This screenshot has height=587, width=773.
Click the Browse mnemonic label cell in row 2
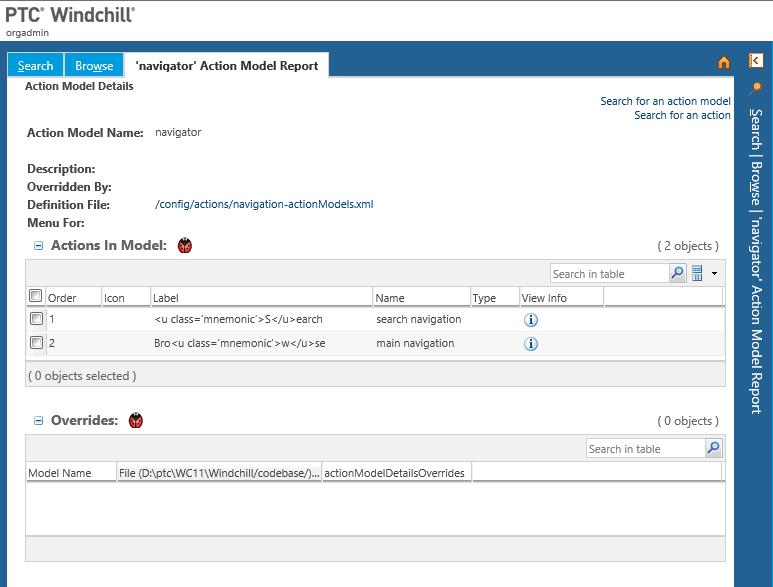tap(240, 343)
